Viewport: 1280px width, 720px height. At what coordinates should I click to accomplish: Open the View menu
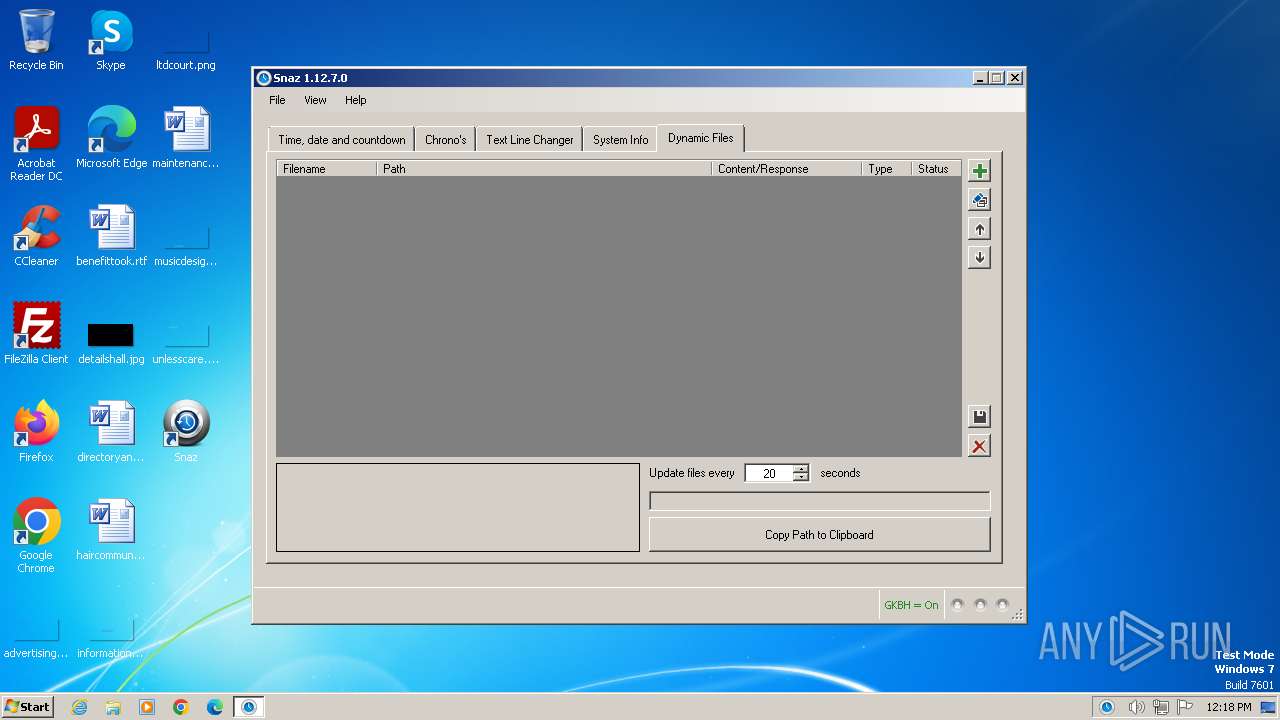(x=315, y=100)
